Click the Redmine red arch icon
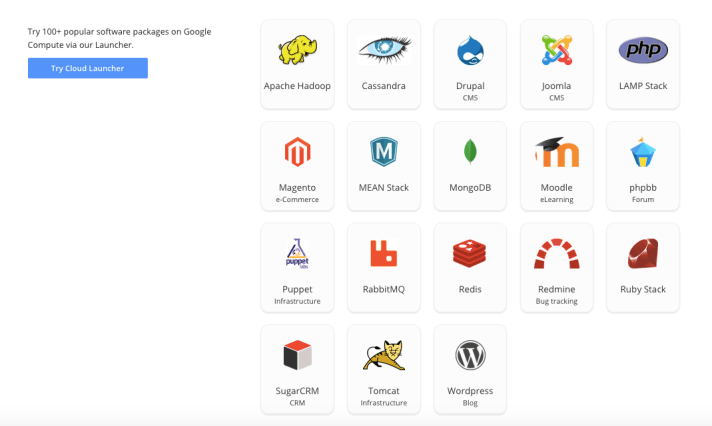 557,253
